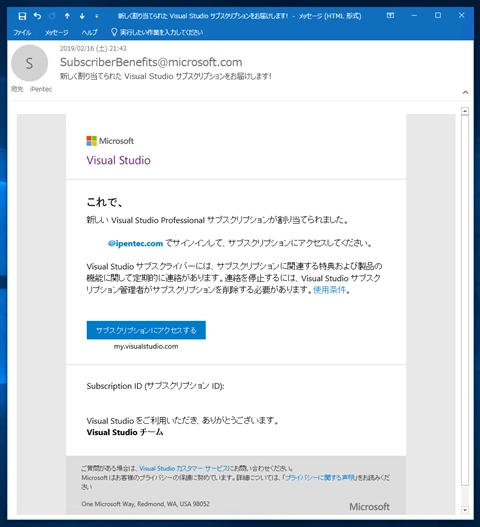The image size is (480, 527).
Task: Open the ribbon display options icon
Action: (390, 15)
